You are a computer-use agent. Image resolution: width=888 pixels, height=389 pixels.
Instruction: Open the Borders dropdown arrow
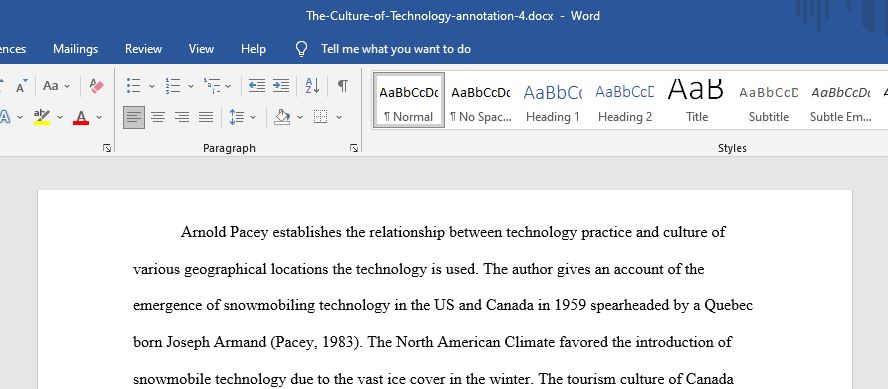coord(339,118)
